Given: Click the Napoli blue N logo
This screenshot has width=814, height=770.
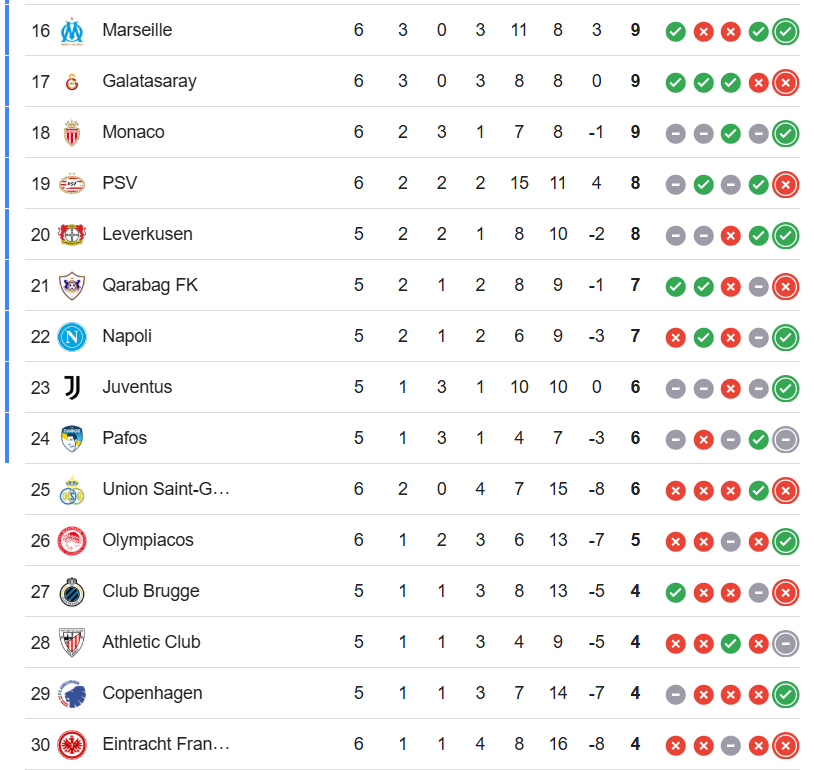Looking at the screenshot, I should tap(72, 337).
